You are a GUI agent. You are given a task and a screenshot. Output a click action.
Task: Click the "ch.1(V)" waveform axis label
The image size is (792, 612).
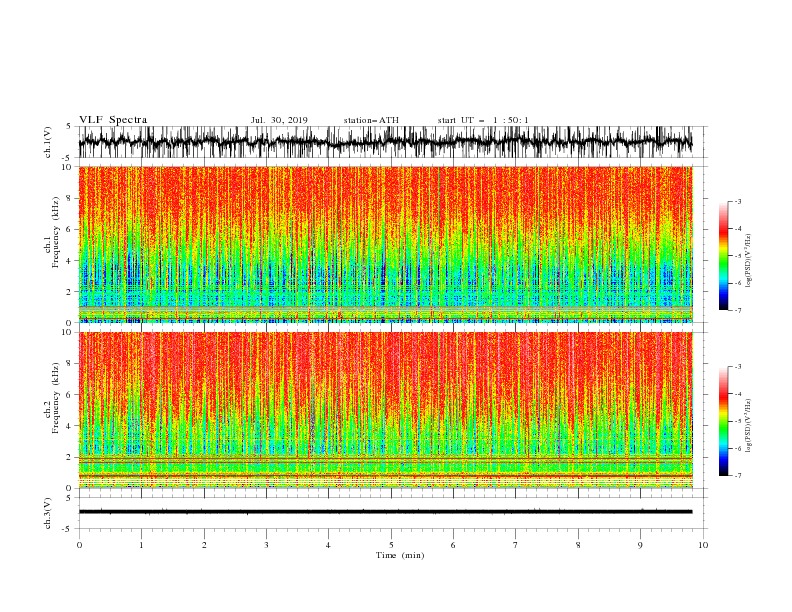point(48,142)
